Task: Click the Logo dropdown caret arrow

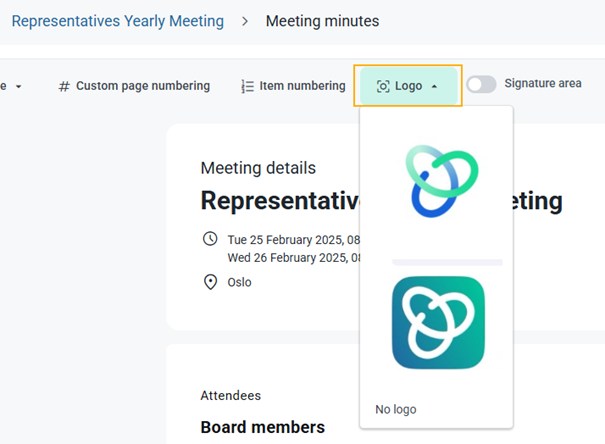Action: [x=434, y=86]
